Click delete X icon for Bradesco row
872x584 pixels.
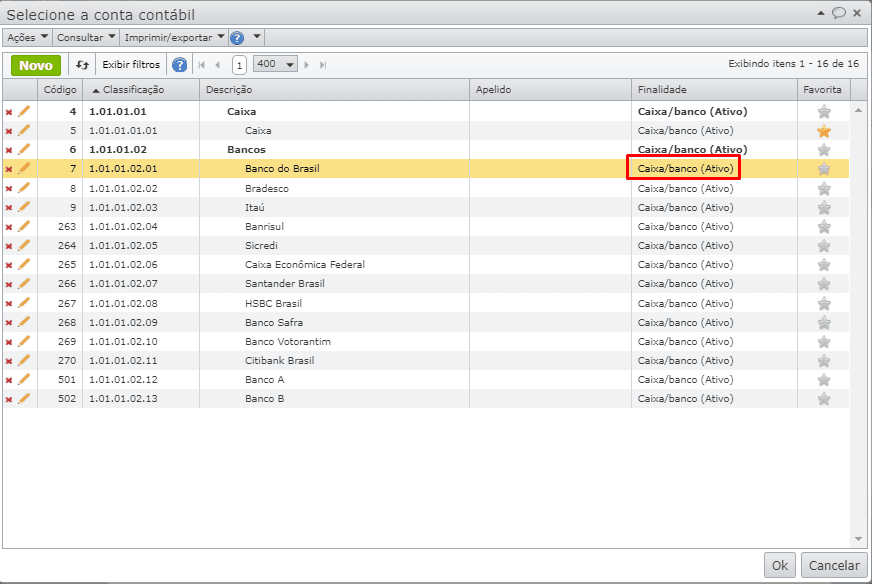tap(9, 189)
